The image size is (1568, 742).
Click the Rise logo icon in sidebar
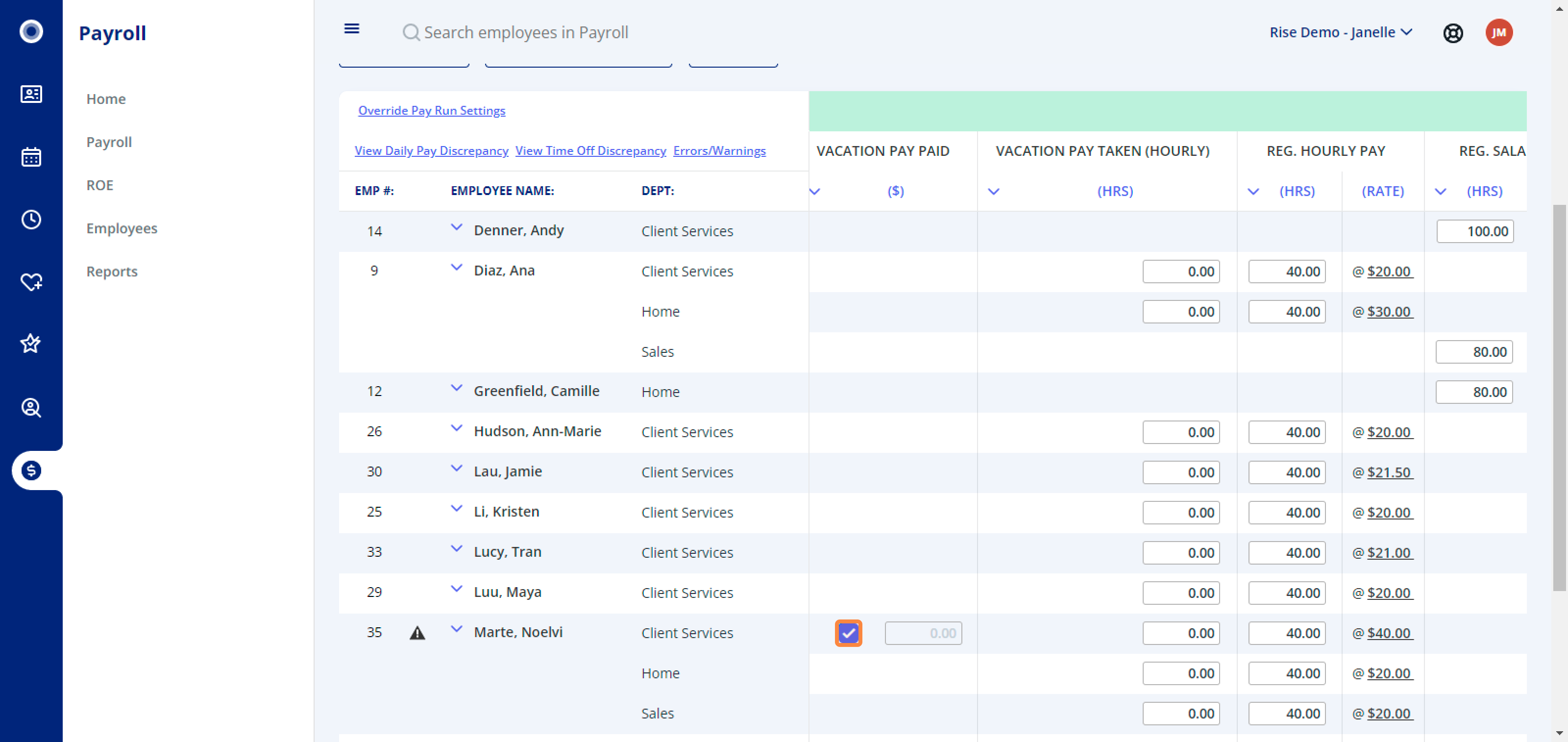(31, 31)
